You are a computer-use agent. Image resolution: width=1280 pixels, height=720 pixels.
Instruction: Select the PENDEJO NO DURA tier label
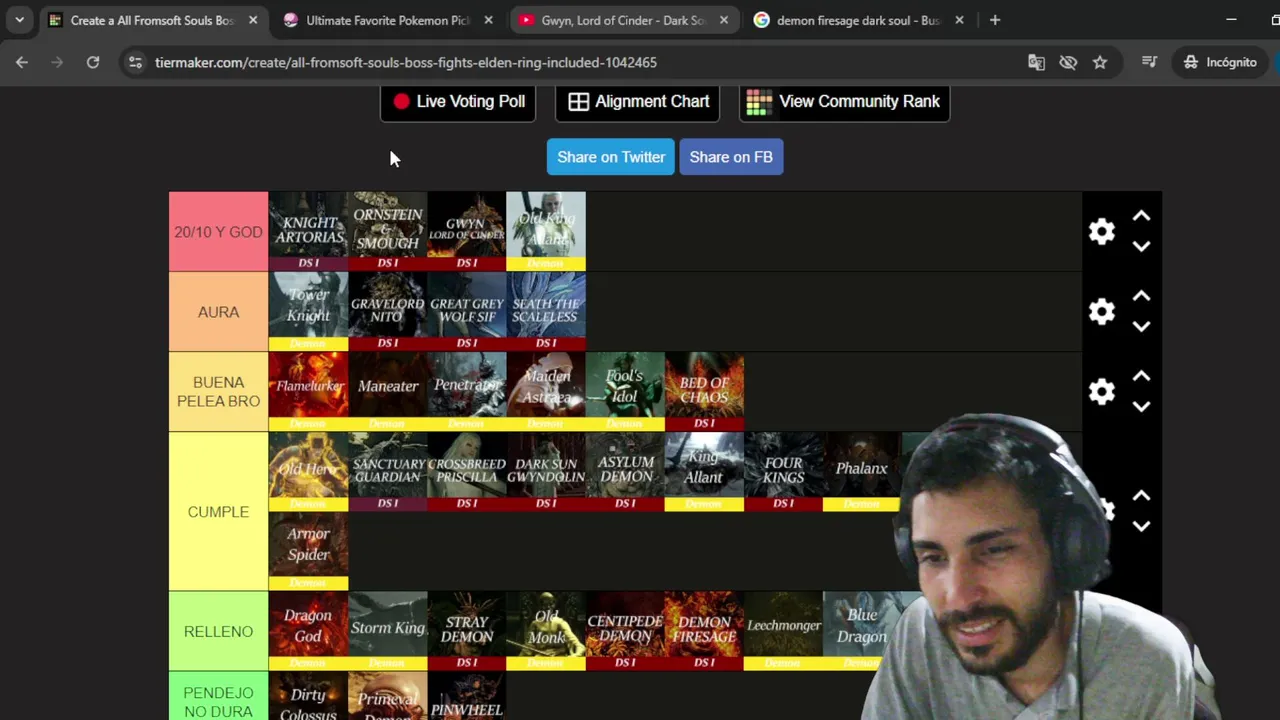[218, 697]
